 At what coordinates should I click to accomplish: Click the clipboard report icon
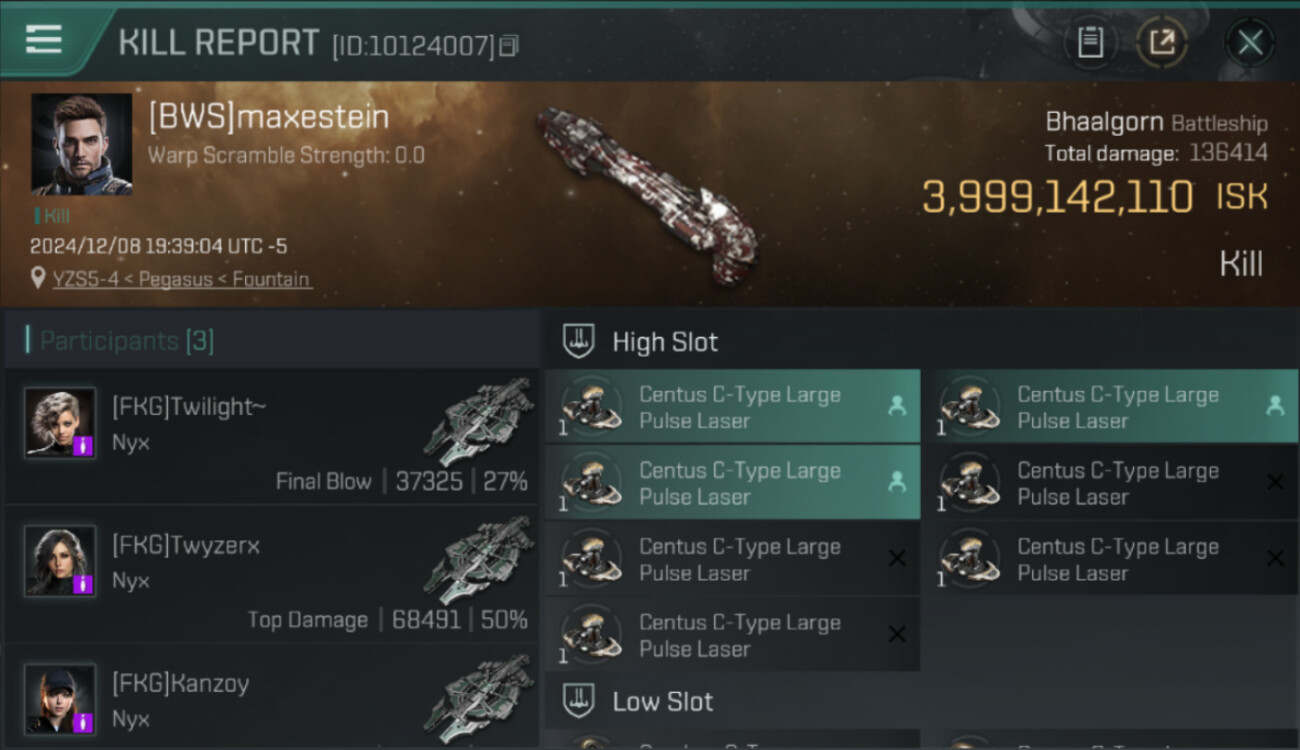pyautogui.click(x=1090, y=43)
